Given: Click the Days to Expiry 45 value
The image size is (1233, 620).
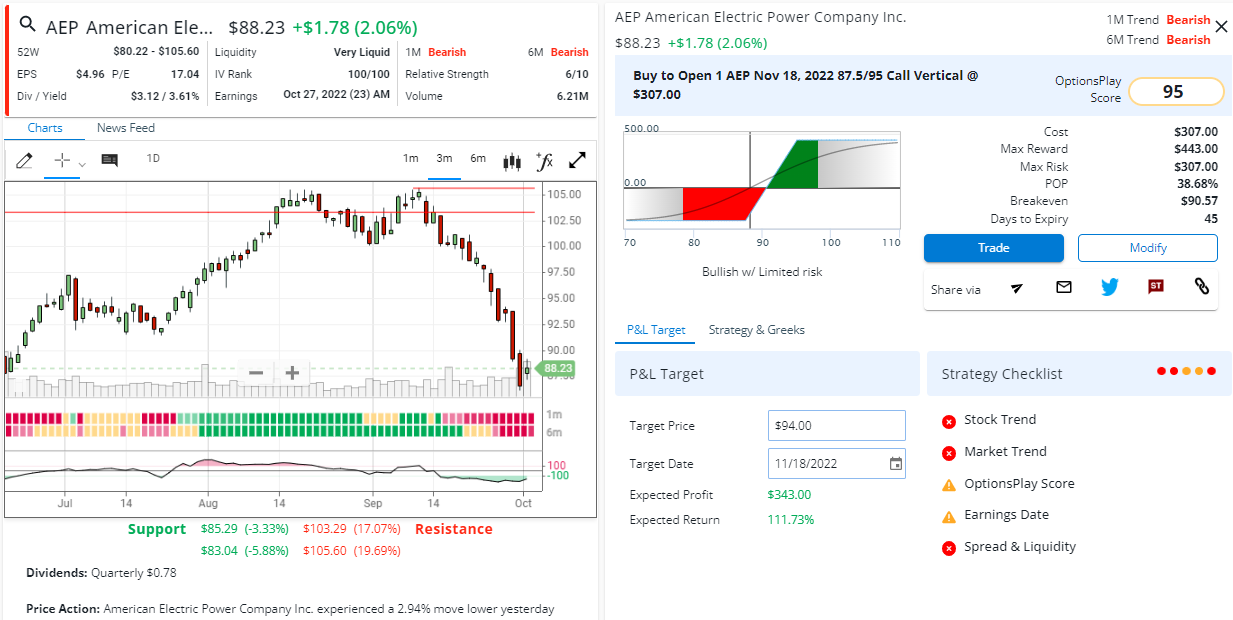Looking at the screenshot, I should click(x=1211, y=219).
